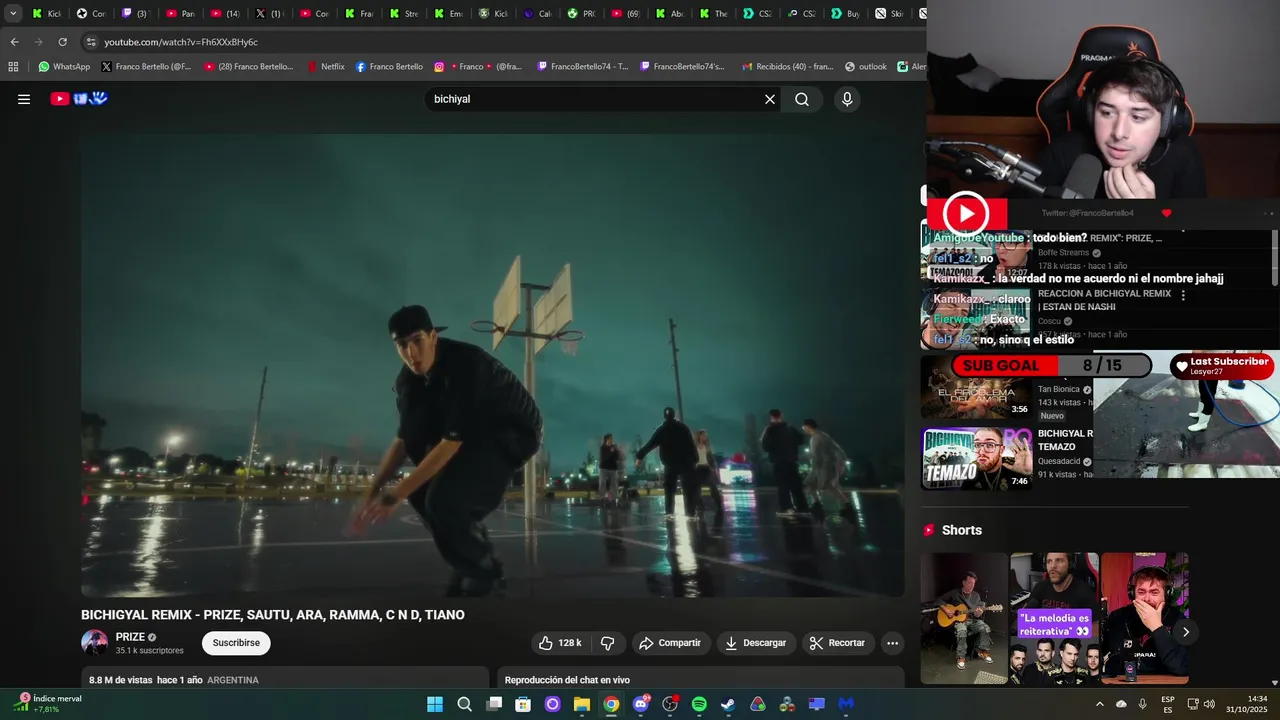This screenshot has height=720, width=1280.
Task: Start voice search with the microphone icon
Action: (847, 99)
